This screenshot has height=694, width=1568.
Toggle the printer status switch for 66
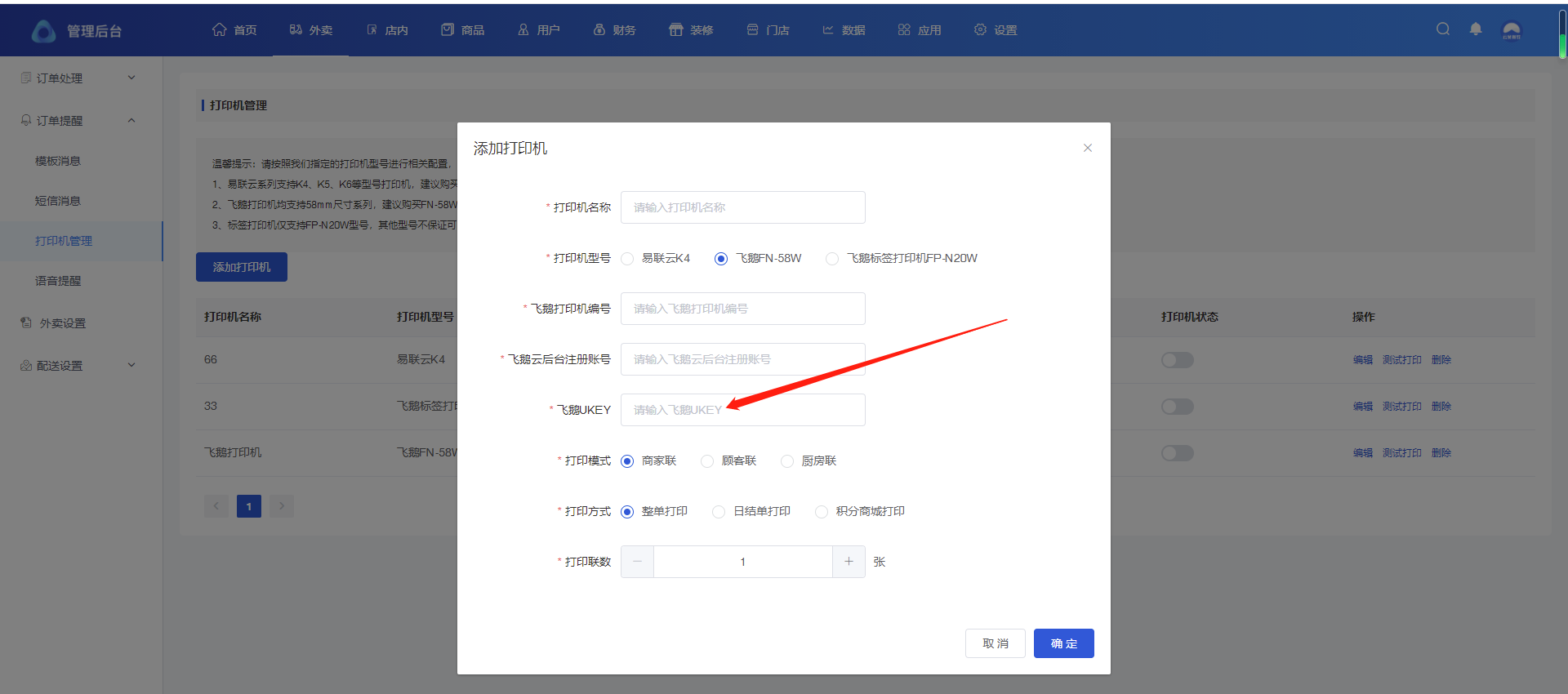[1177, 360]
